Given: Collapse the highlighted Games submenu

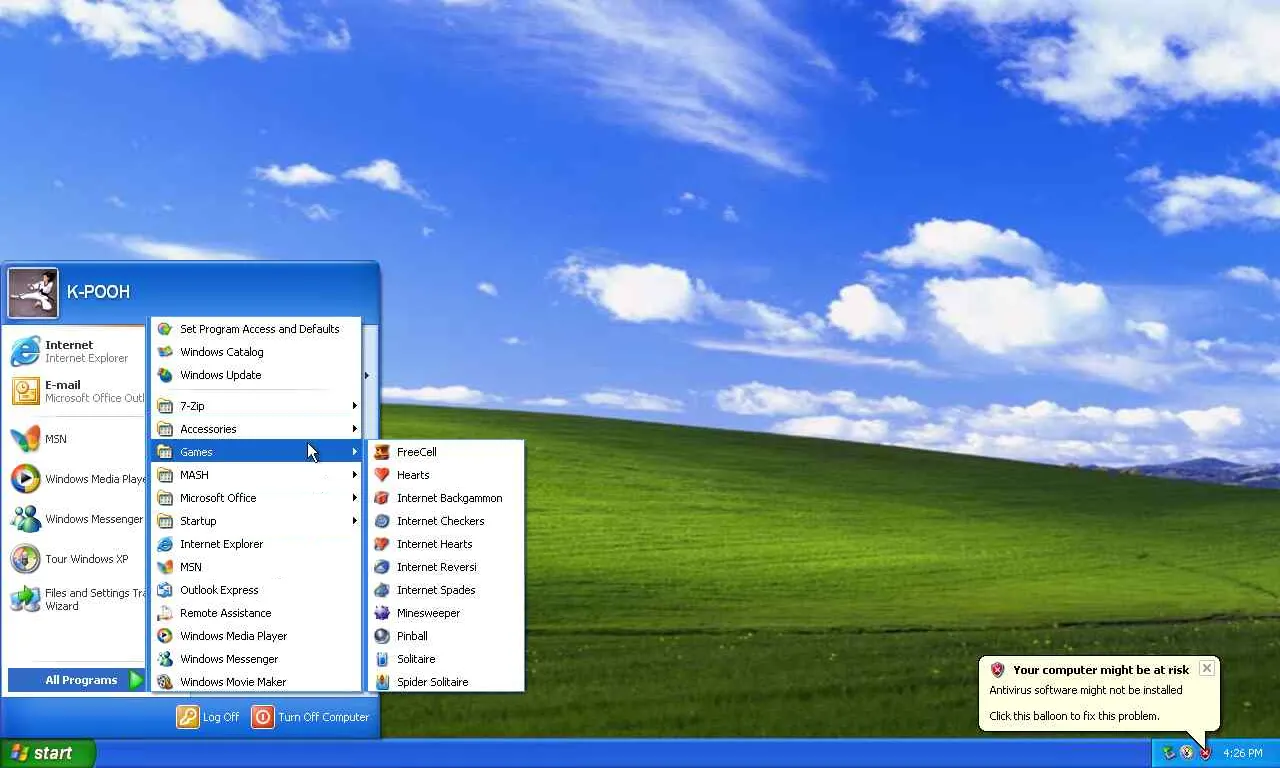Looking at the screenshot, I should pos(256,452).
